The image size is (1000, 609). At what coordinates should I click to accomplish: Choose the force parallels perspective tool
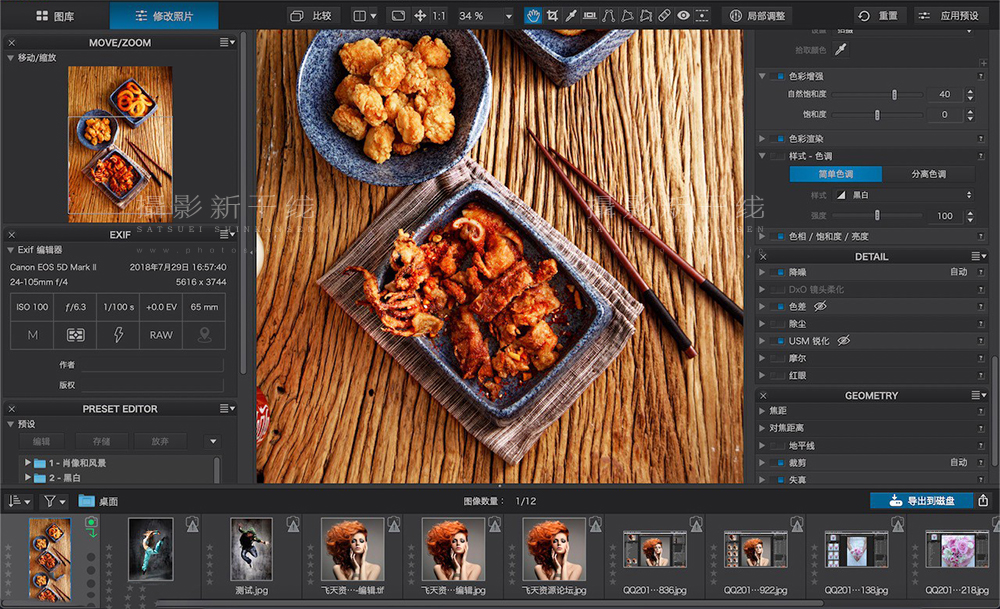608,16
